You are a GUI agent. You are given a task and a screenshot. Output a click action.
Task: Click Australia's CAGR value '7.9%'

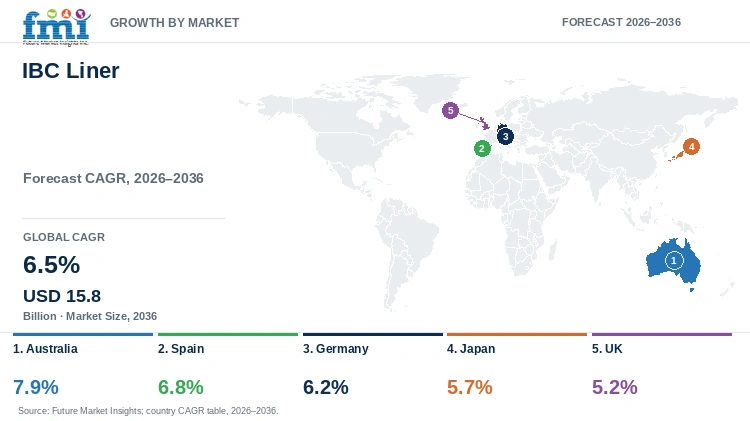click(36, 387)
